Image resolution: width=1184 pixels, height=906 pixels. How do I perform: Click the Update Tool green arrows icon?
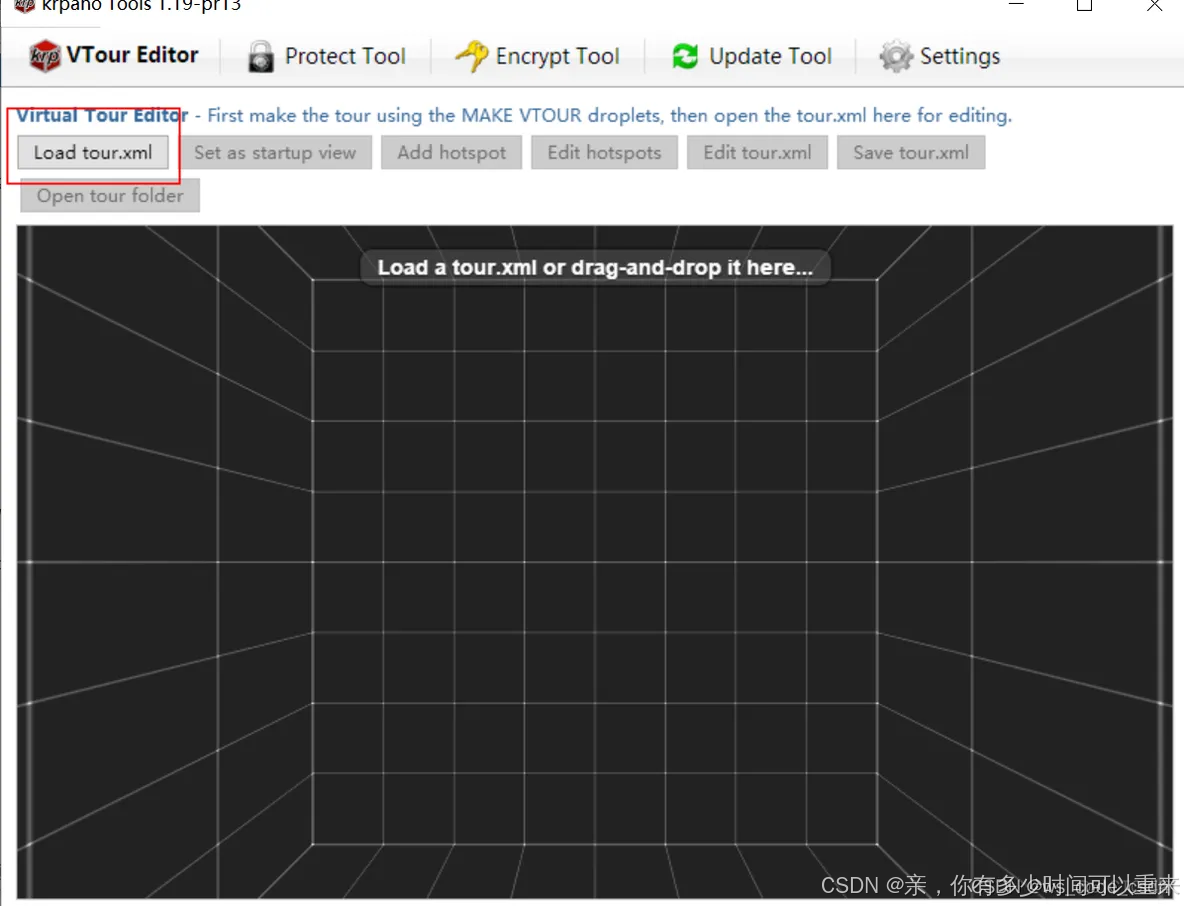pyautogui.click(x=685, y=56)
